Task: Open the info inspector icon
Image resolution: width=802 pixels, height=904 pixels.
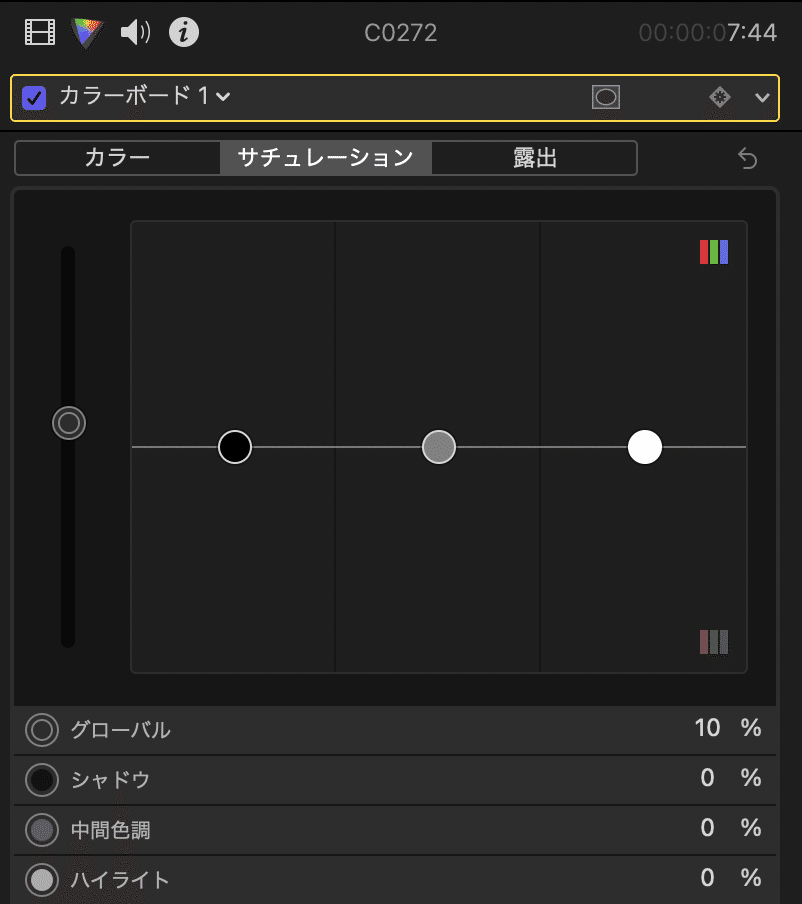Action: tap(183, 33)
